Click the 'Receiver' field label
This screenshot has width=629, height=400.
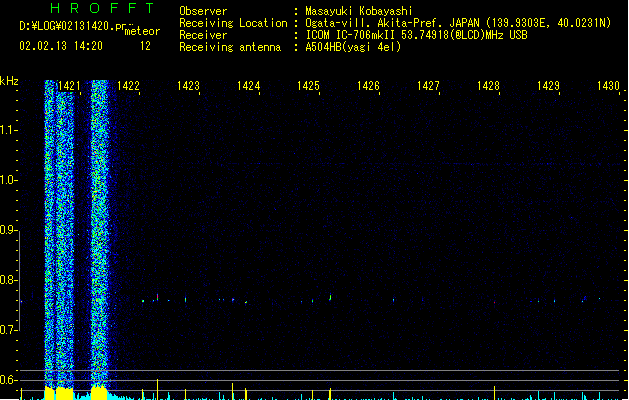[203, 35]
